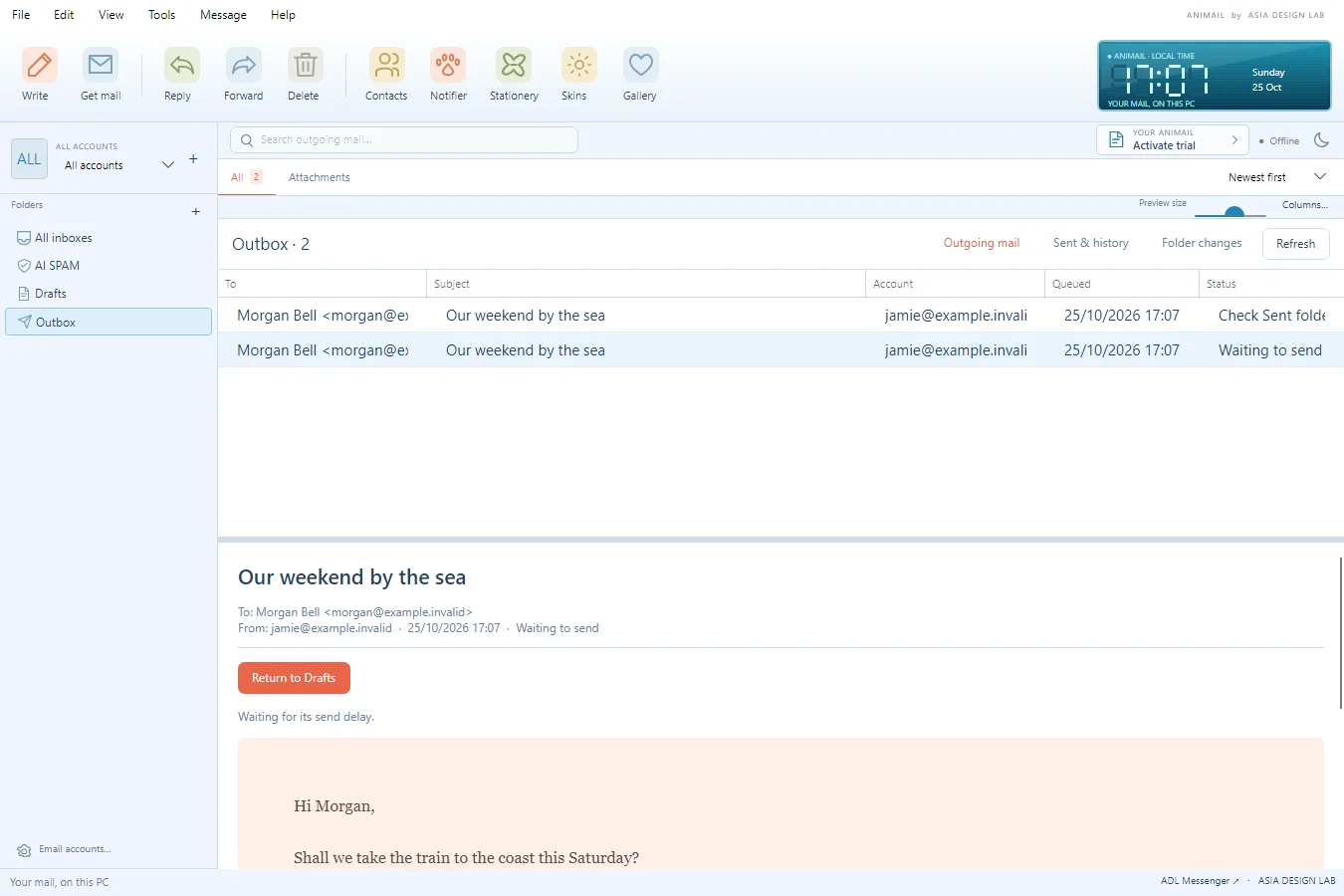The width and height of the screenshot is (1344, 896).
Task: Open the Columns... chooser
Action: pyautogui.click(x=1304, y=205)
